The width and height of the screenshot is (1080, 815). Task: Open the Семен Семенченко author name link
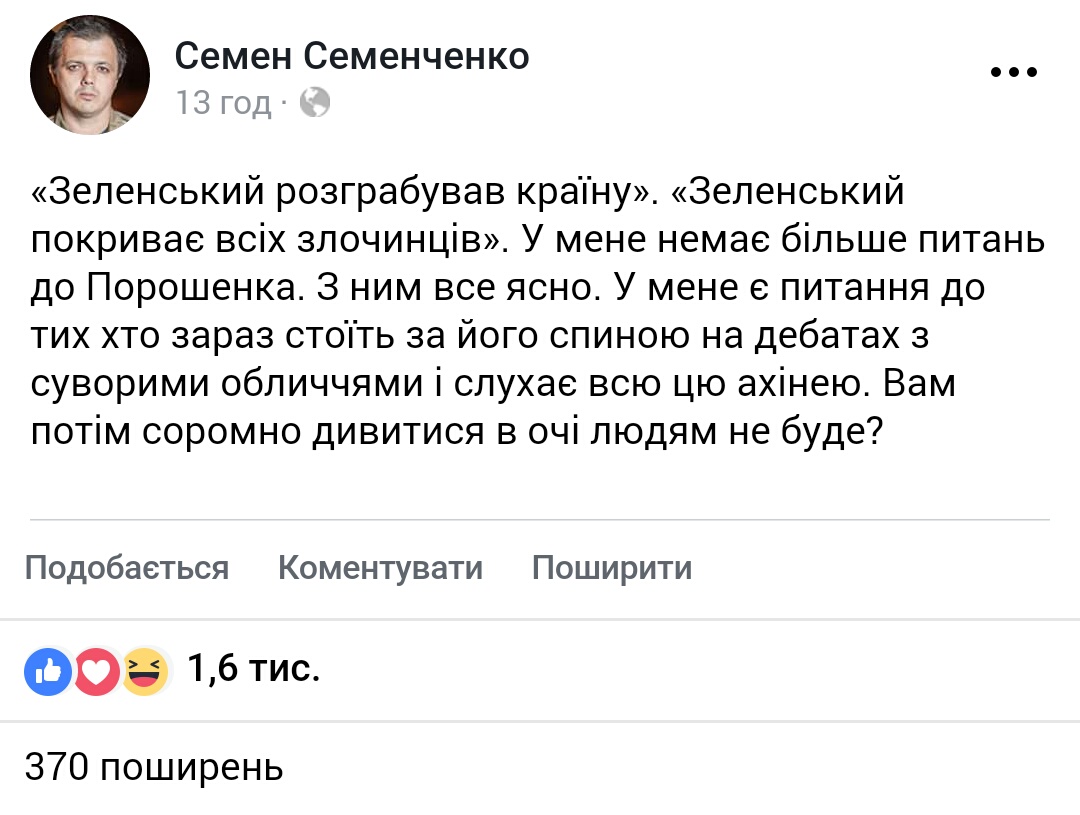(x=352, y=56)
